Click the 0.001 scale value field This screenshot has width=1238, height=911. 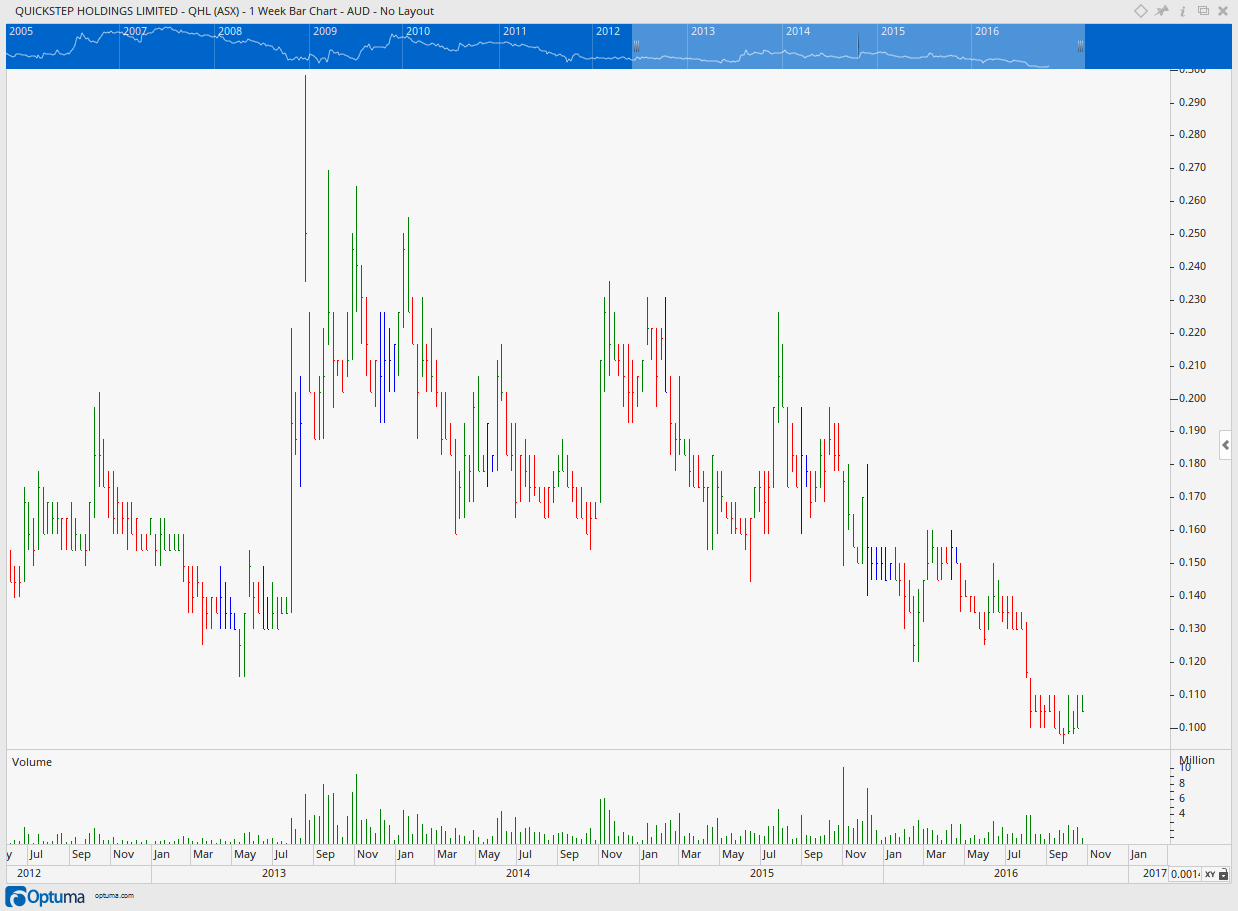[1185, 874]
